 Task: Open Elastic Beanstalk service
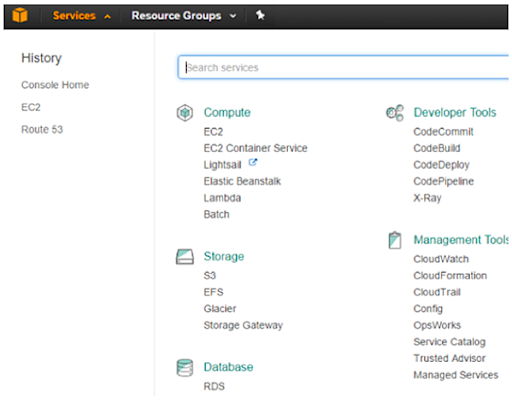(x=242, y=181)
